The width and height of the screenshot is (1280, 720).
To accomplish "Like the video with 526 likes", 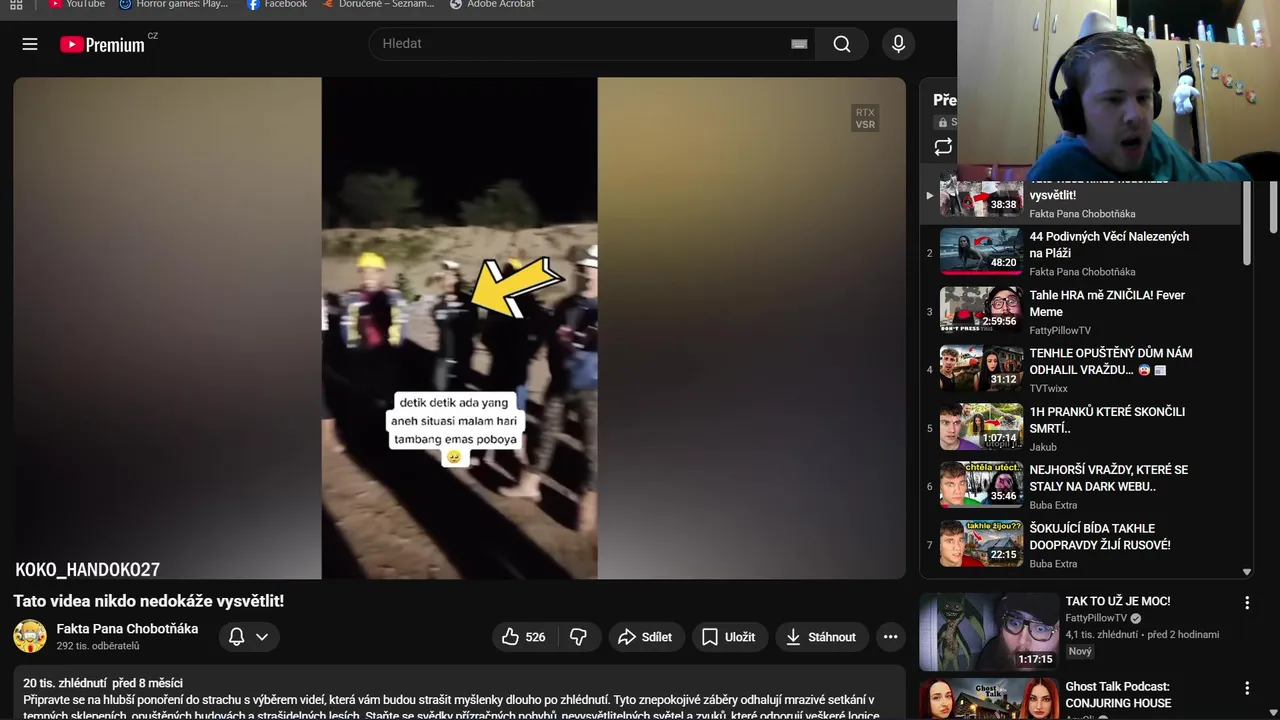I will [526, 637].
